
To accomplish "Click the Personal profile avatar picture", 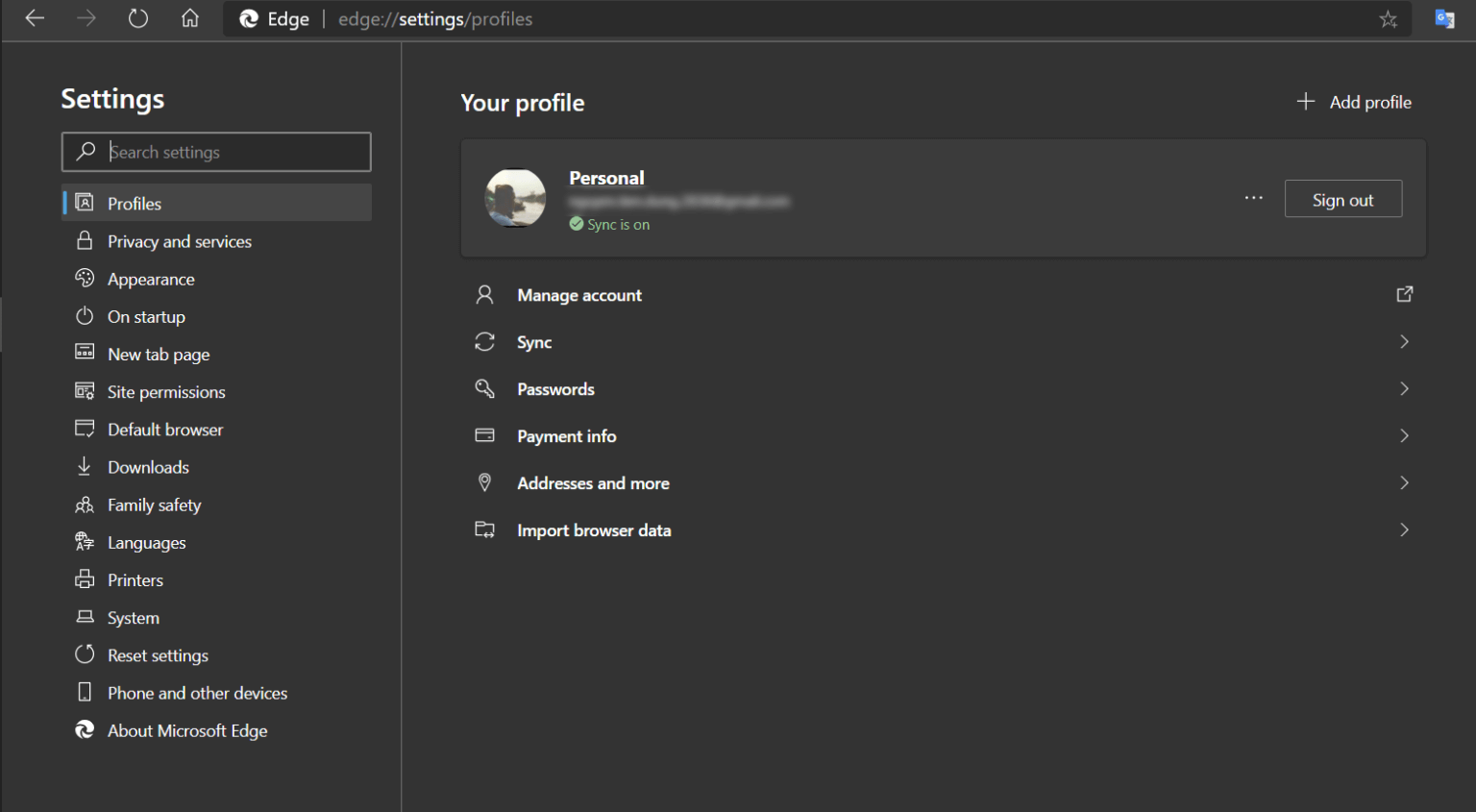I will pyautogui.click(x=516, y=198).
